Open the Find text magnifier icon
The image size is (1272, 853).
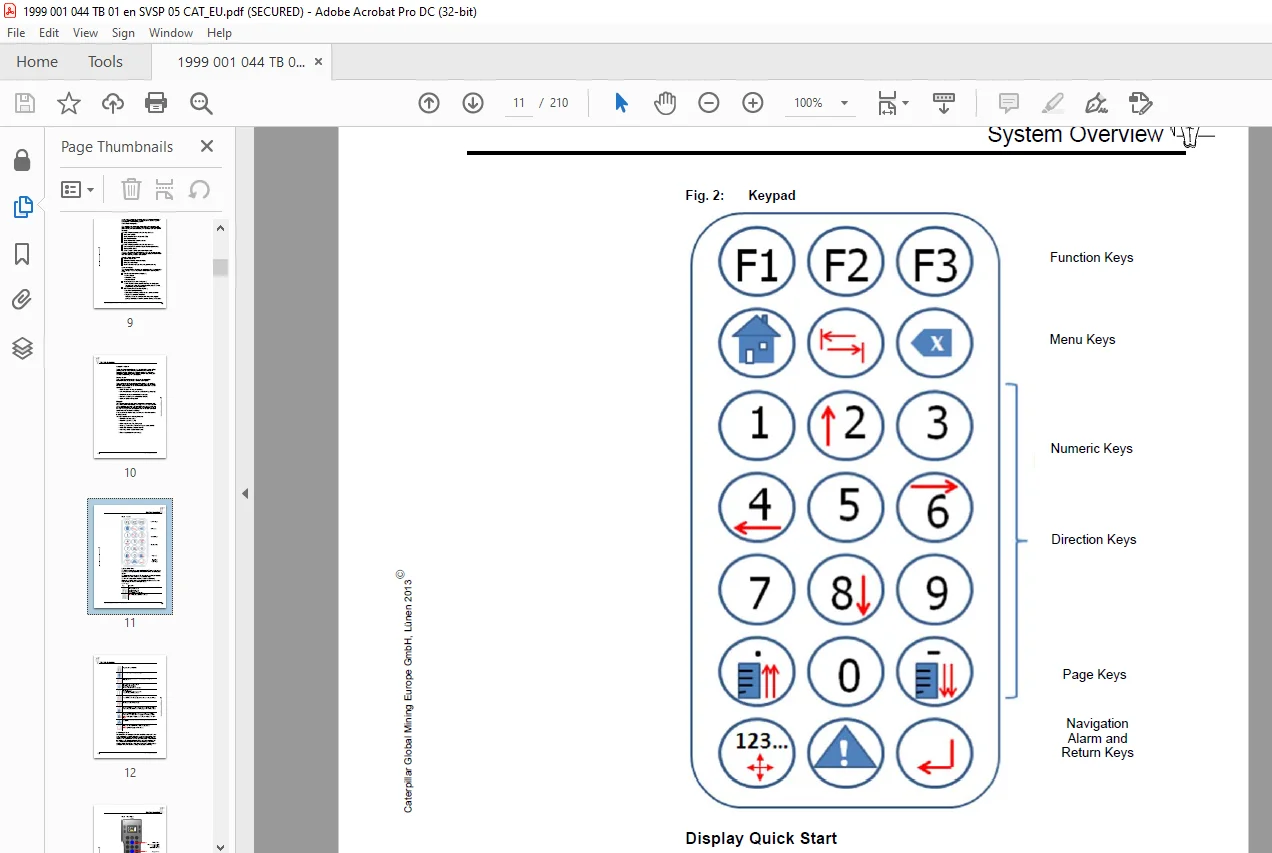(x=201, y=103)
